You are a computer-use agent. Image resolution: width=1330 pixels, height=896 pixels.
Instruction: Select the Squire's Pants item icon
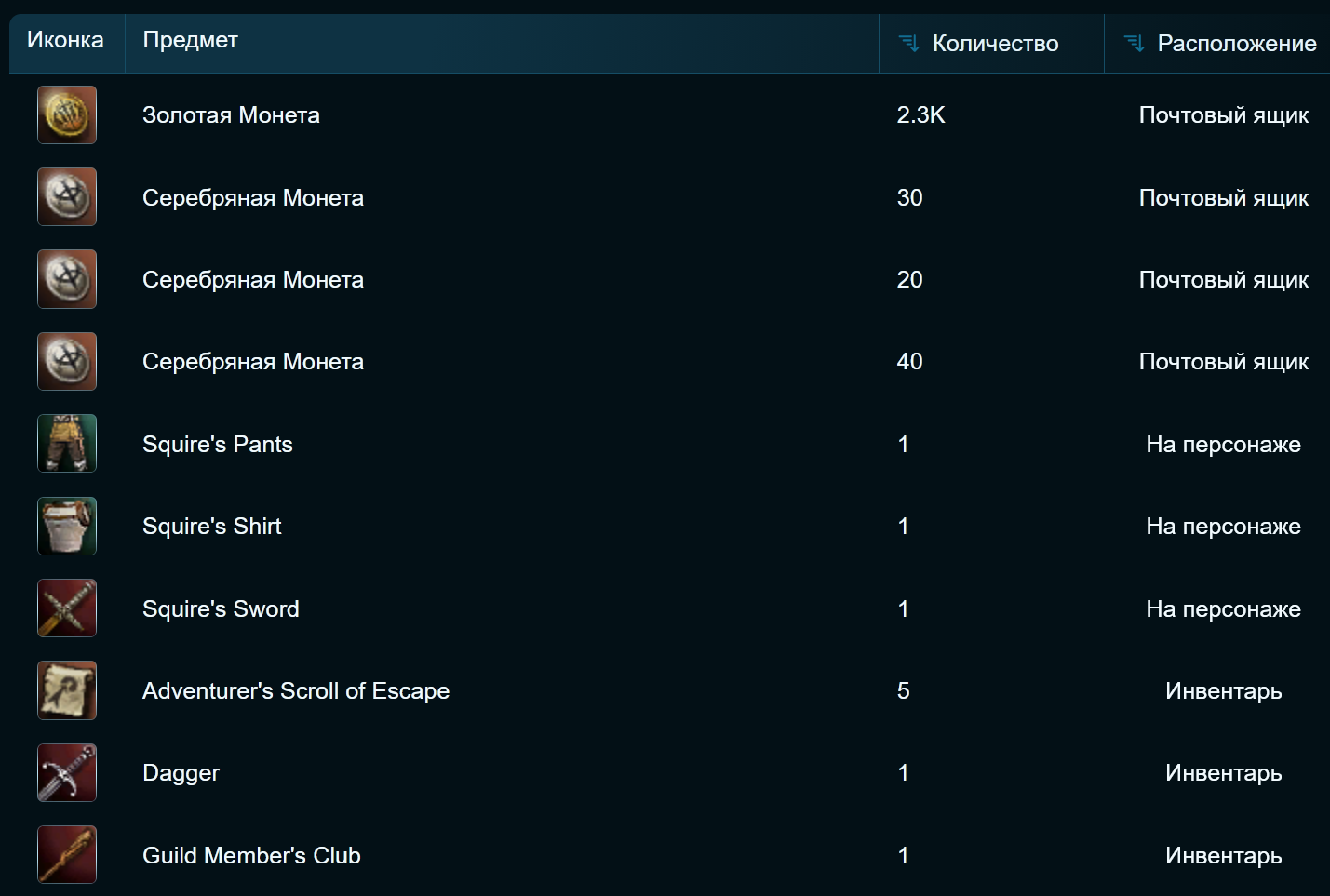coord(67,444)
